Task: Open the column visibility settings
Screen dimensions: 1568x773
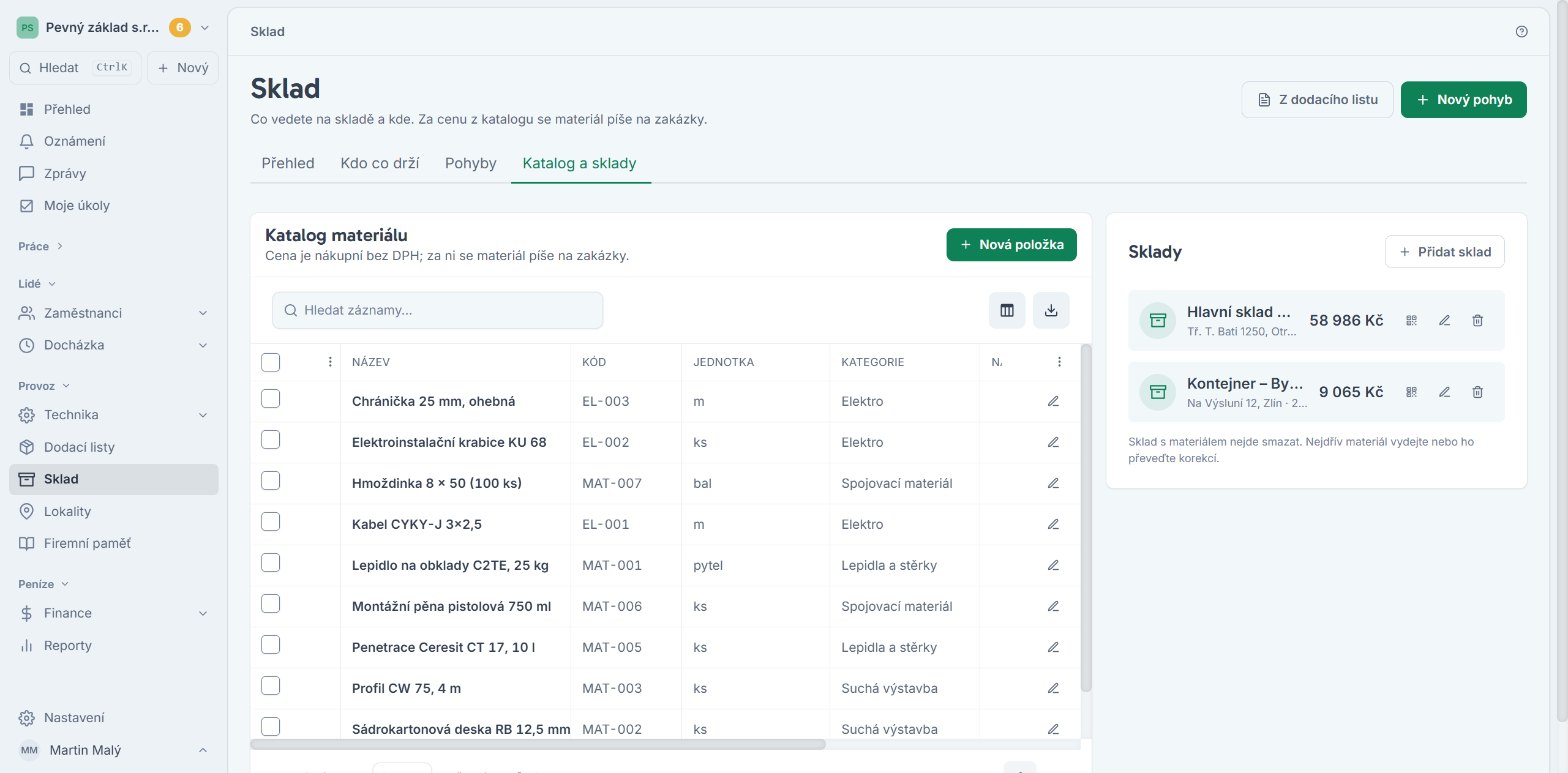Action: point(1007,310)
